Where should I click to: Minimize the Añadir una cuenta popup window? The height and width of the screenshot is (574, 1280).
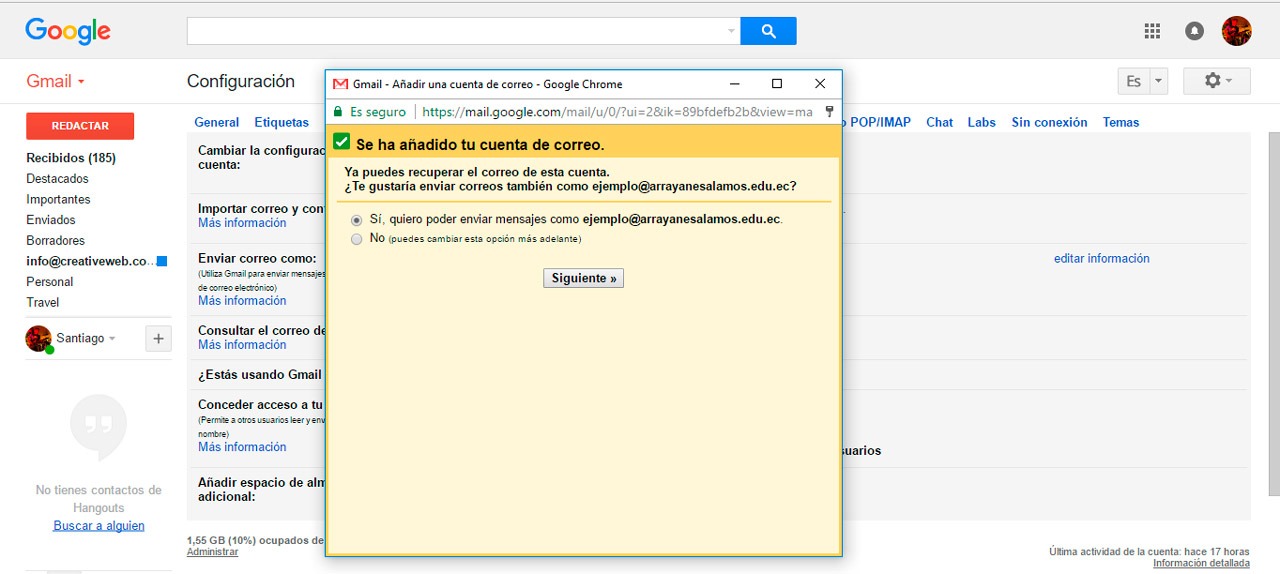tap(734, 84)
